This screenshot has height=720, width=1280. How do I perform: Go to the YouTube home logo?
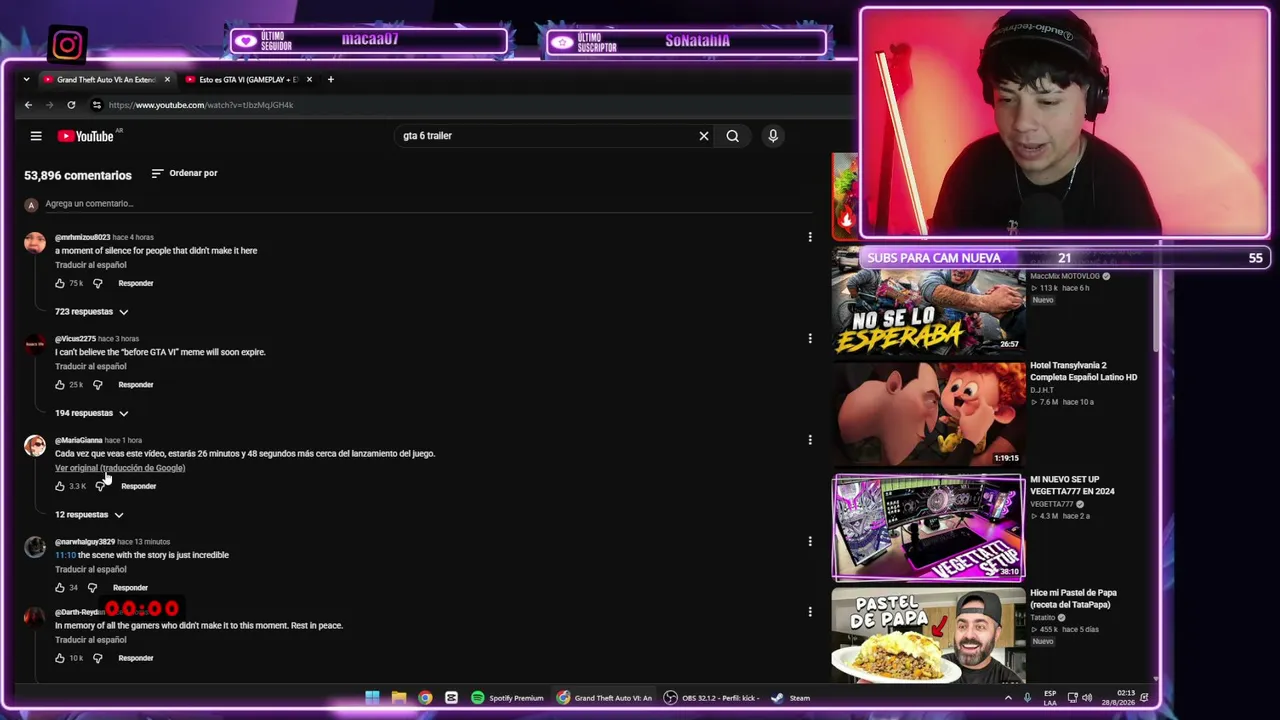(x=86, y=136)
